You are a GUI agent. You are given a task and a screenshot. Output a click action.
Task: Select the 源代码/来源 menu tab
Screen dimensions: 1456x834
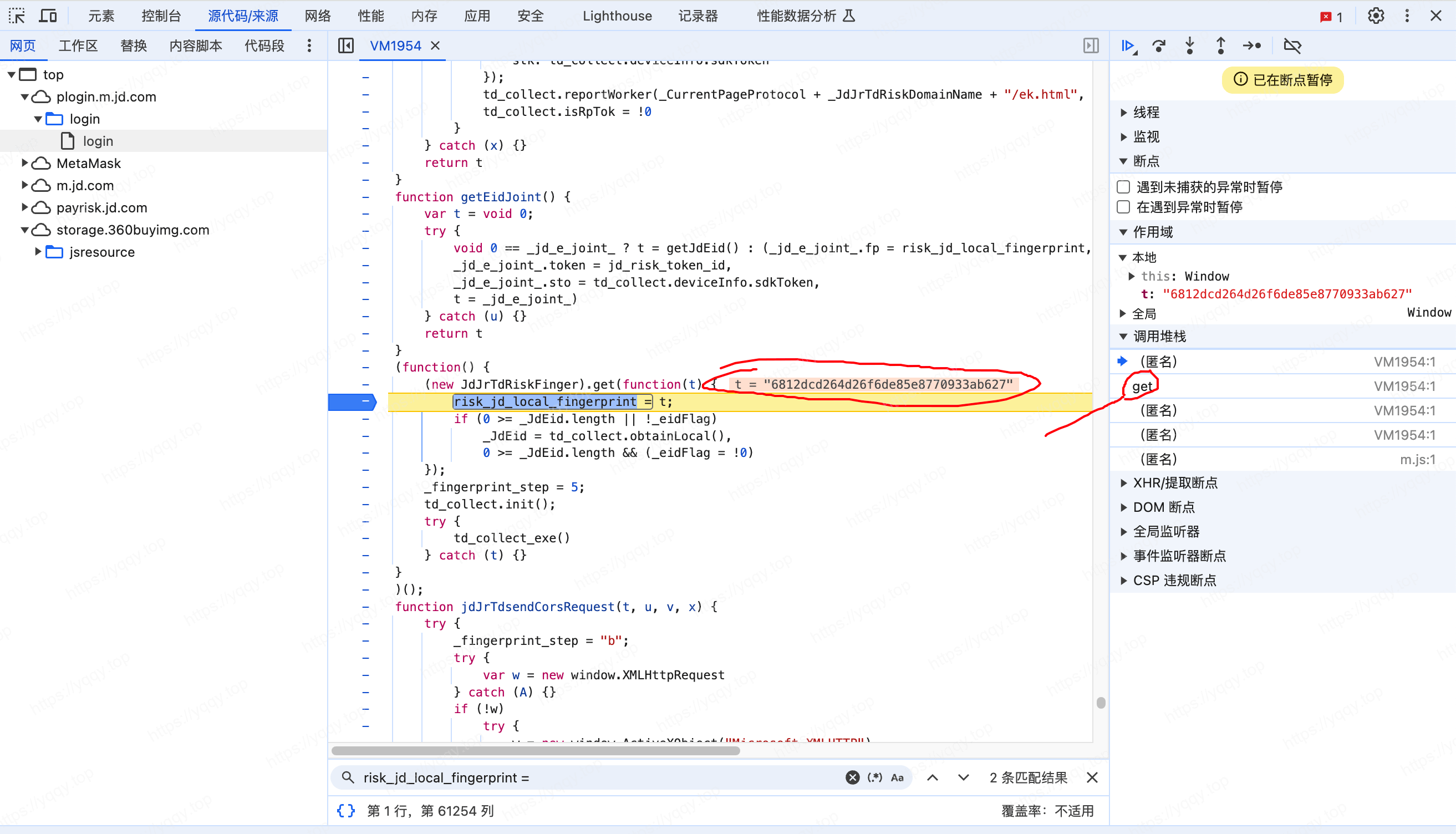pyautogui.click(x=244, y=15)
